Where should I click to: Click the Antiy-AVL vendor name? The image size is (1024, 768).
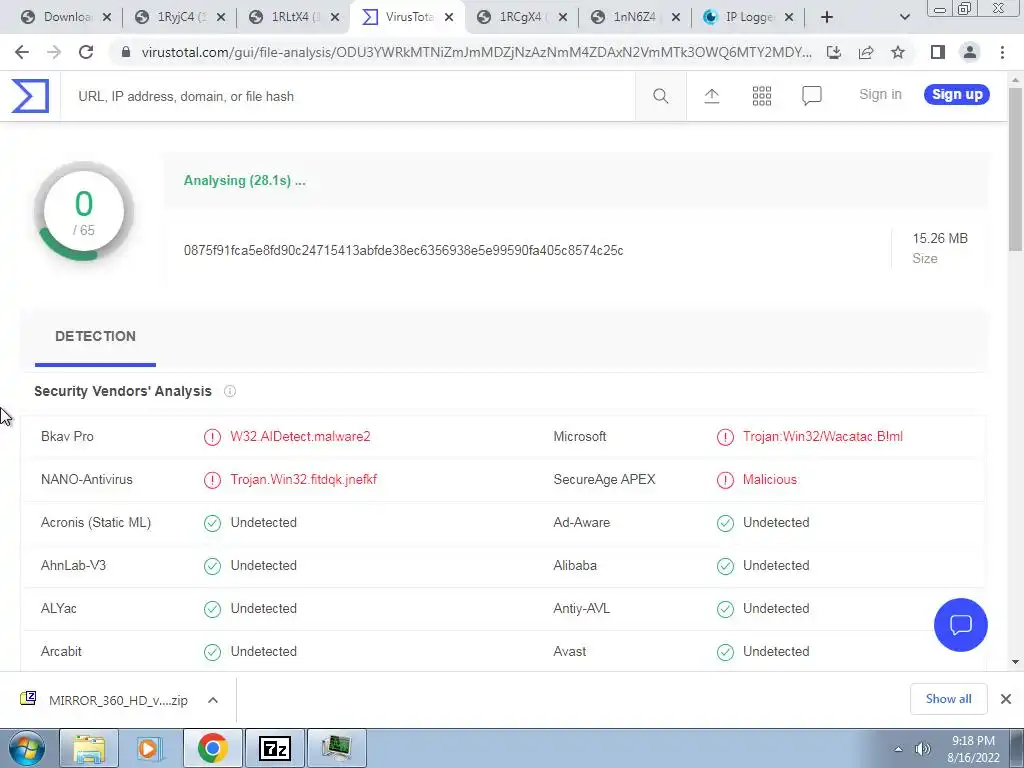[x=581, y=609]
